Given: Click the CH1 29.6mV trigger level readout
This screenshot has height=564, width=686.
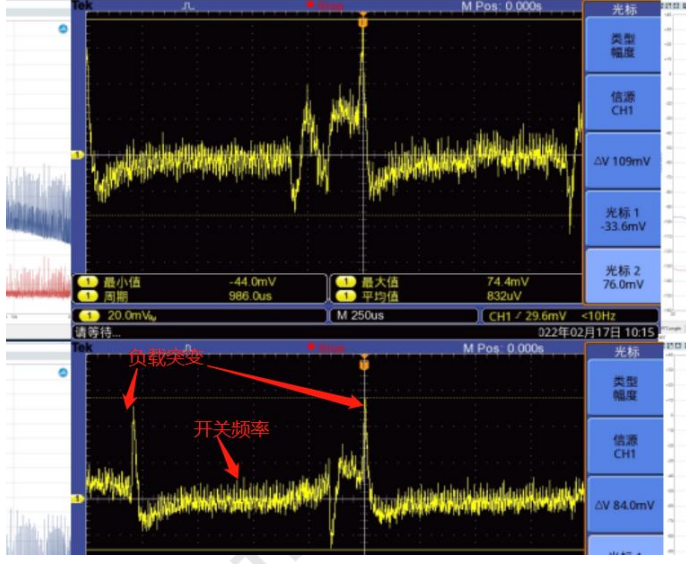Looking at the screenshot, I should [x=527, y=316].
